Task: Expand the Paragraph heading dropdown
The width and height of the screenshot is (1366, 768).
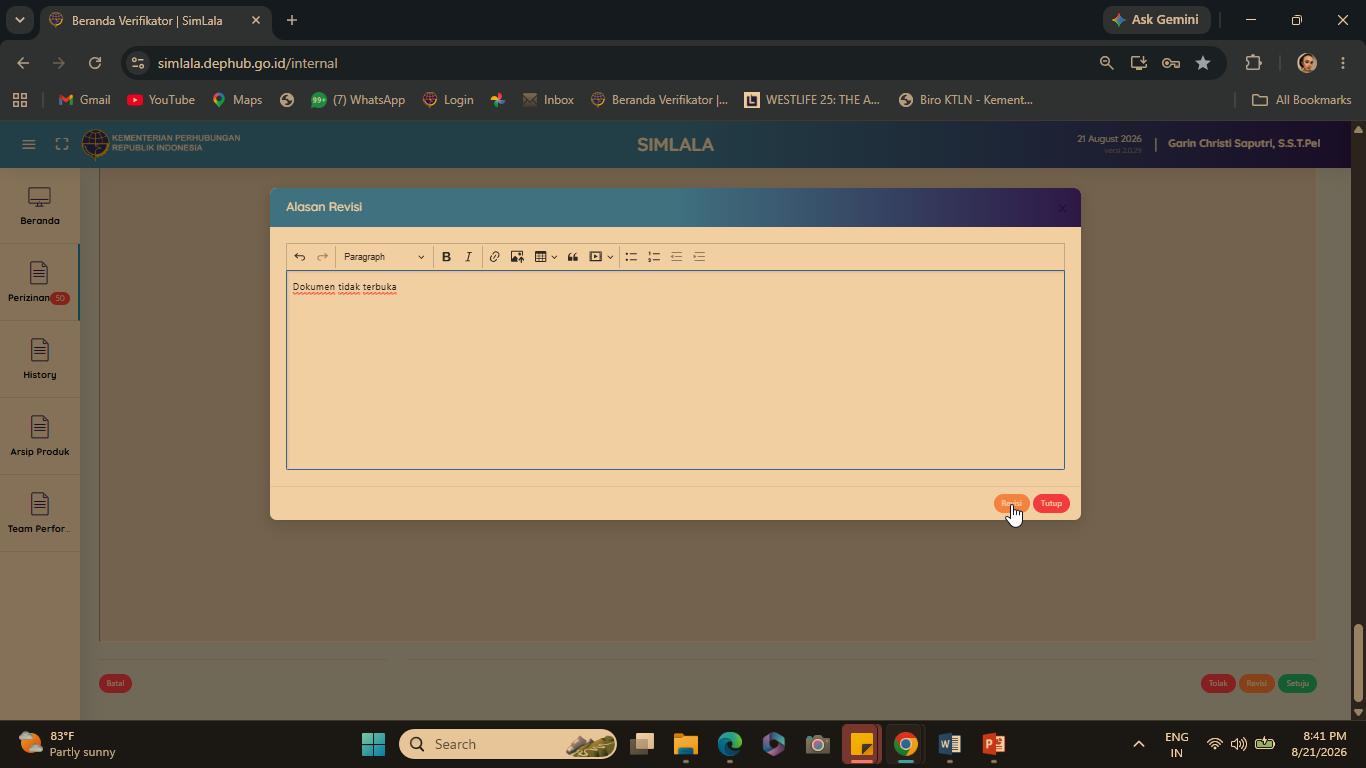Action: click(x=384, y=257)
